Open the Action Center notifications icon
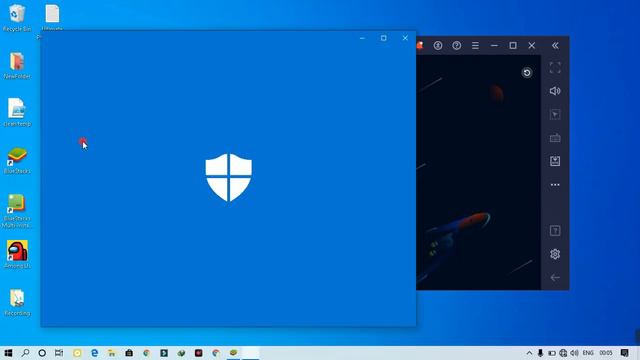Viewport: 640px width, 360px height. tap(625, 353)
